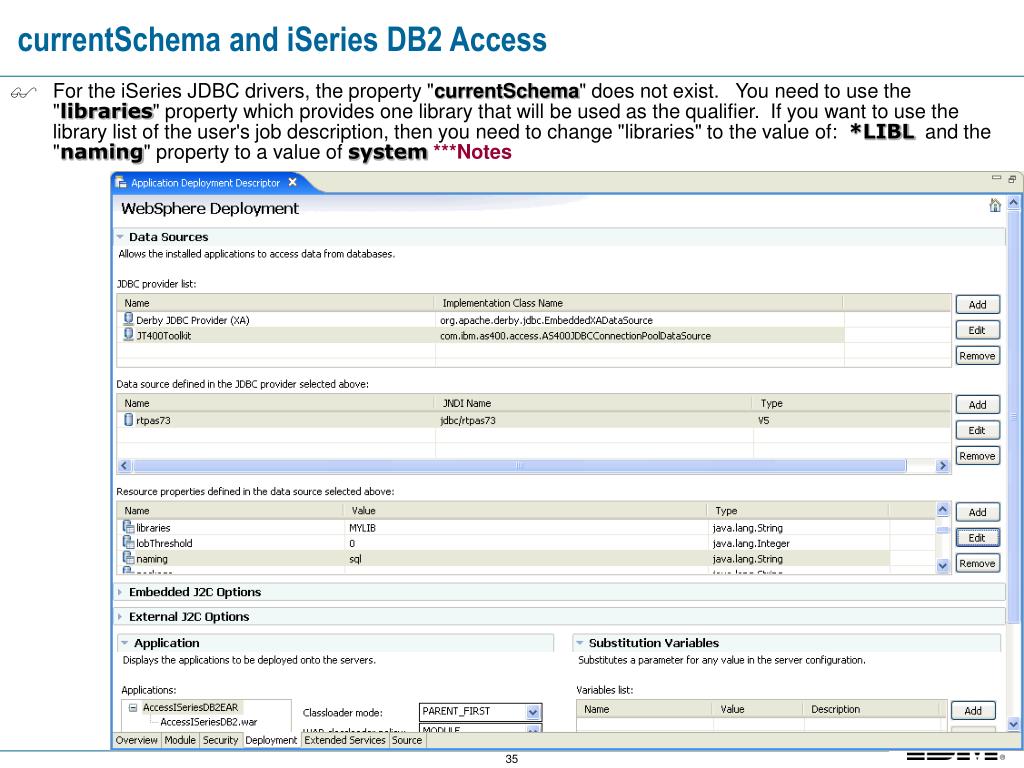Image resolution: width=1024 pixels, height=768 pixels.
Task: Switch to the Deployment tab
Action: click(271, 740)
